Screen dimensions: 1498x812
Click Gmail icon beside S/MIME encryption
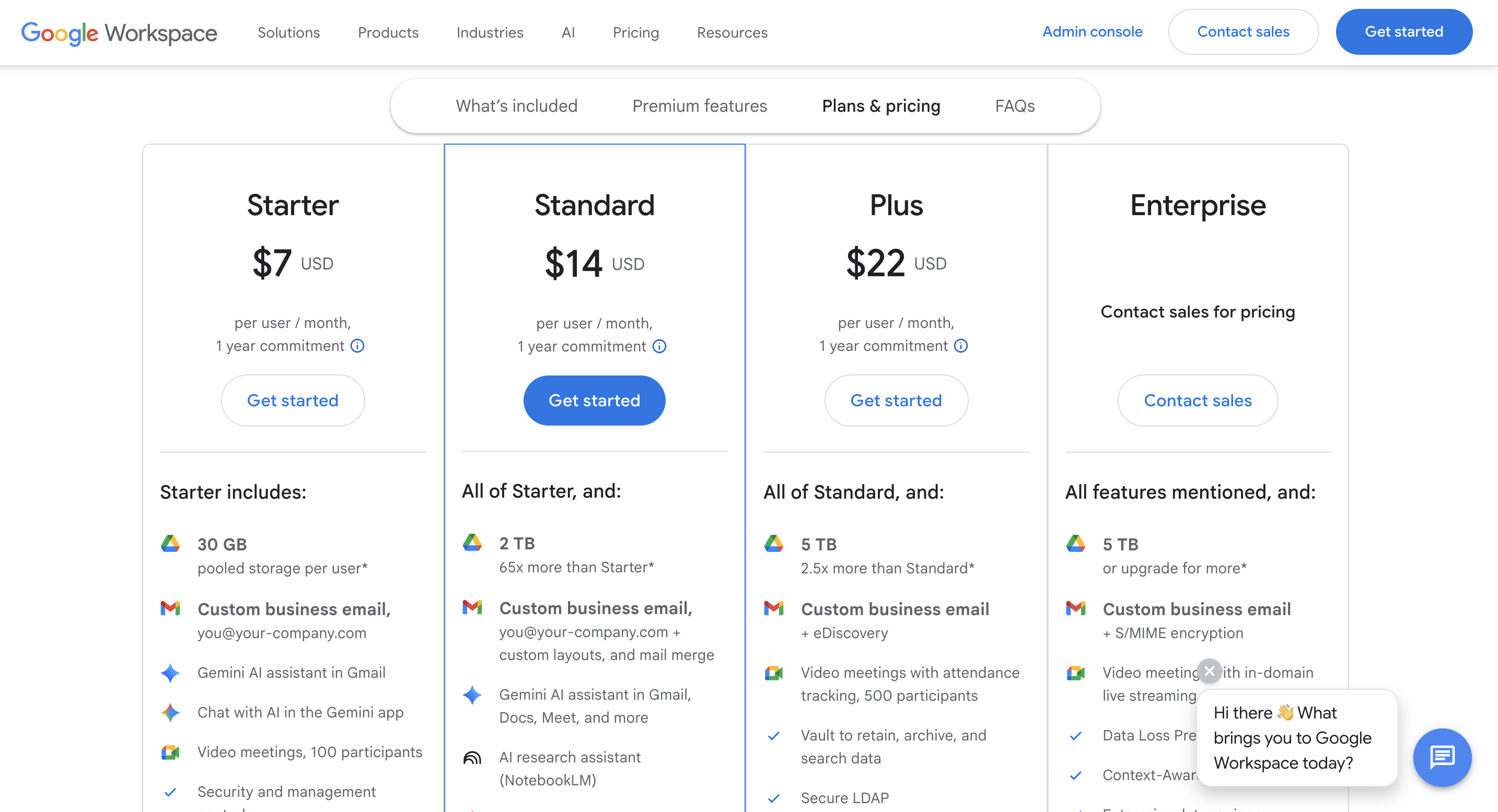[1076, 608]
